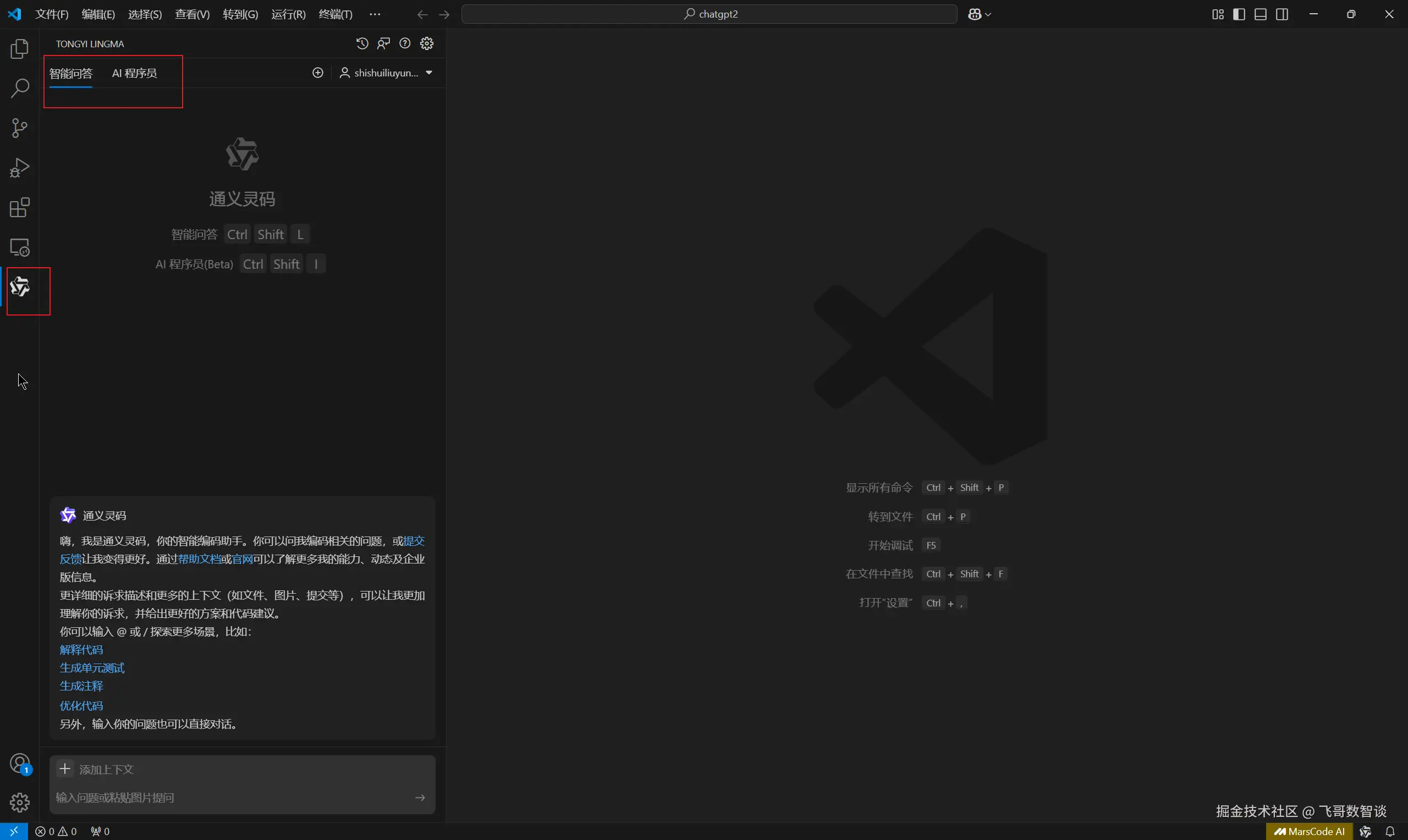Open the Run and Debug view
This screenshot has height=840, width=1408.
20,168
